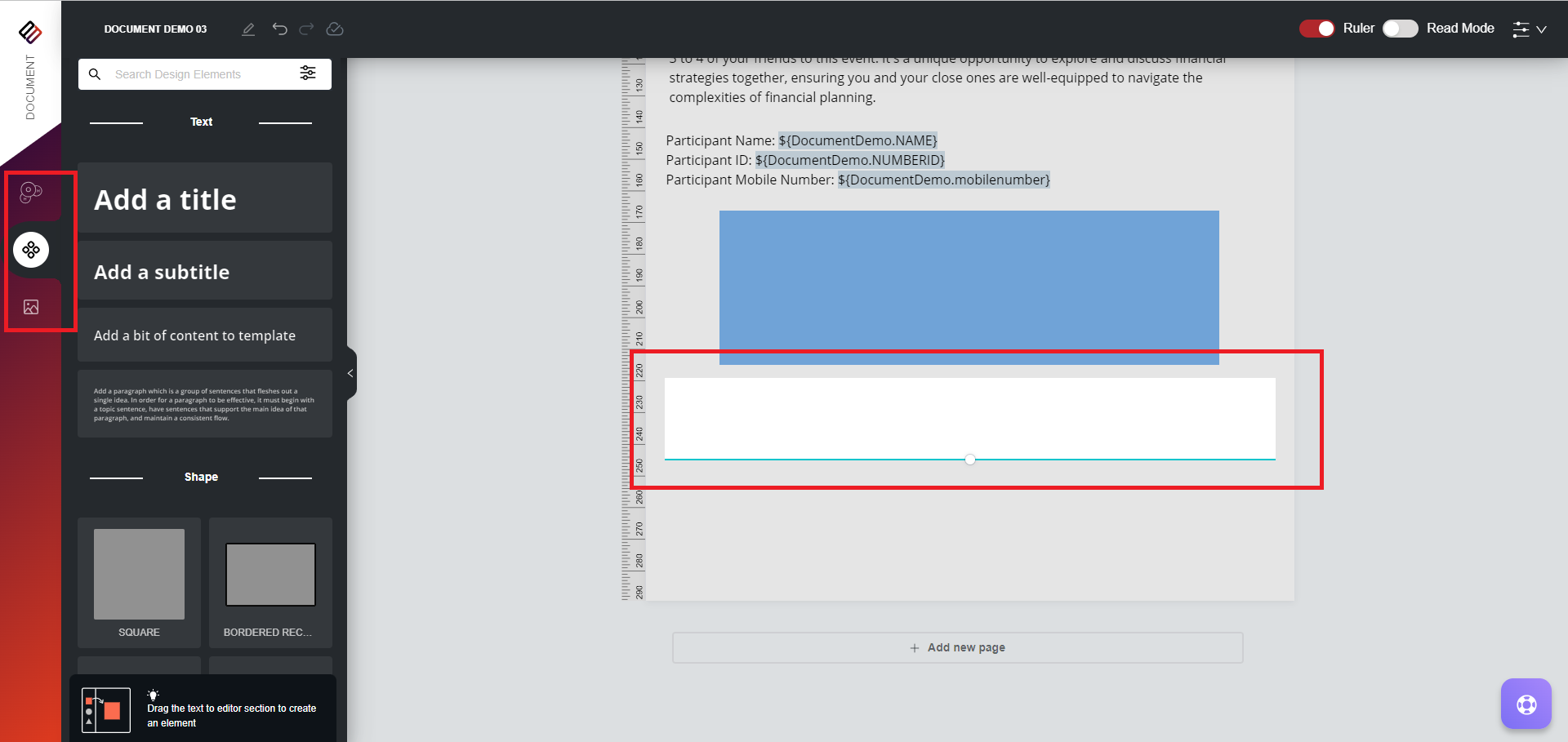Open the theme palette sidebar icon
Image resolution: width=1568 pixels, height=742 pixels.
click(31, 193)
